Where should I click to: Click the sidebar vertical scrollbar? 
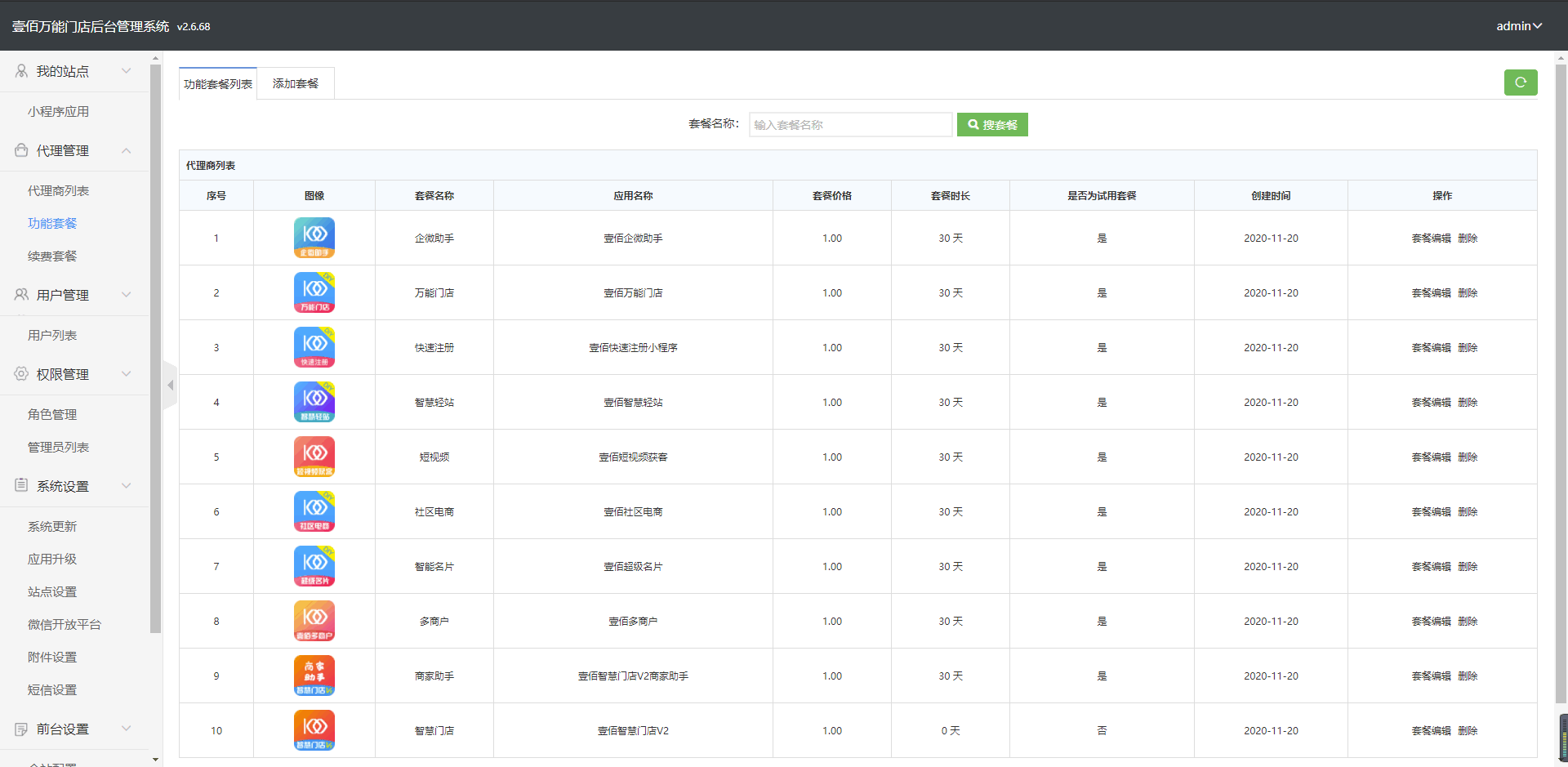click(155, 349)
